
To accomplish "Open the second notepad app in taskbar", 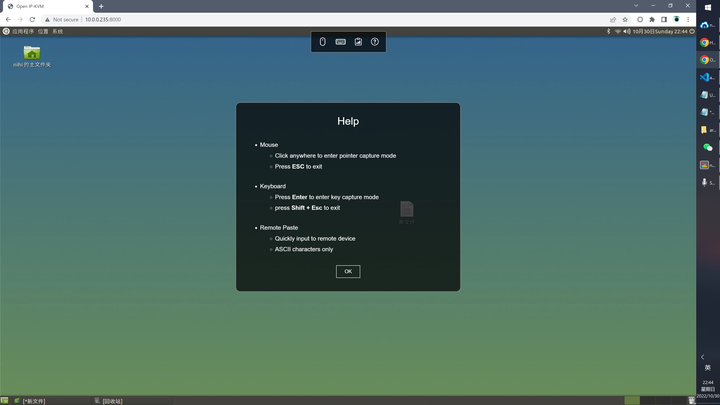I will click(x=708, y=112).
